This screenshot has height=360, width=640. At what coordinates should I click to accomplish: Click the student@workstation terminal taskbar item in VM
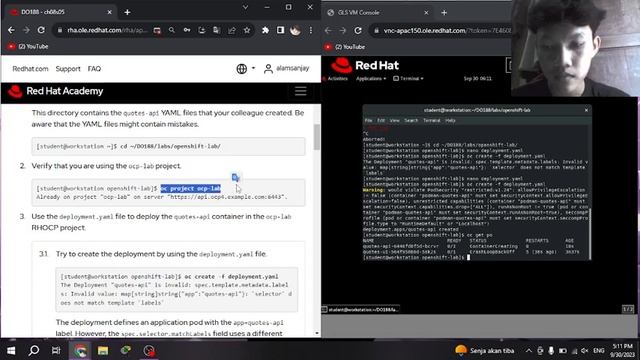coord(360,309)
